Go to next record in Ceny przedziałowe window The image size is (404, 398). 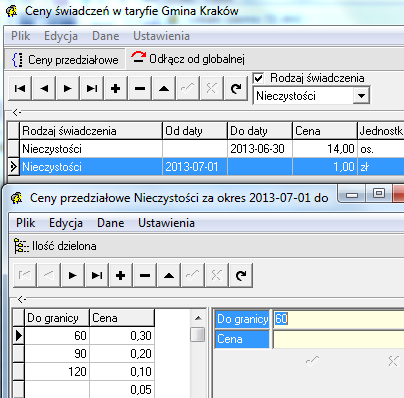click(73, 275)
